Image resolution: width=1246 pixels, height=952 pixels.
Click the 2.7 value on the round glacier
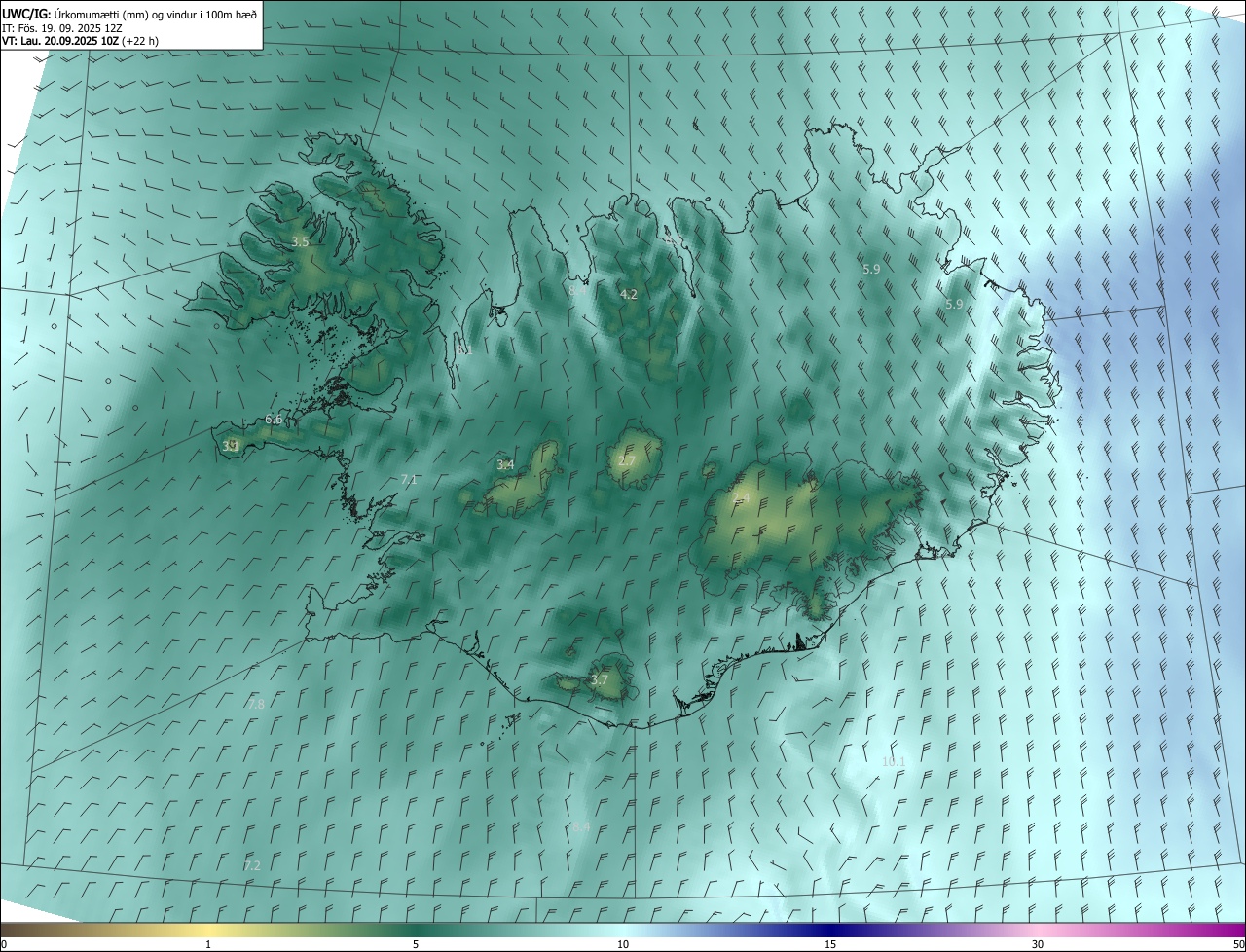(x=627, y=460)
